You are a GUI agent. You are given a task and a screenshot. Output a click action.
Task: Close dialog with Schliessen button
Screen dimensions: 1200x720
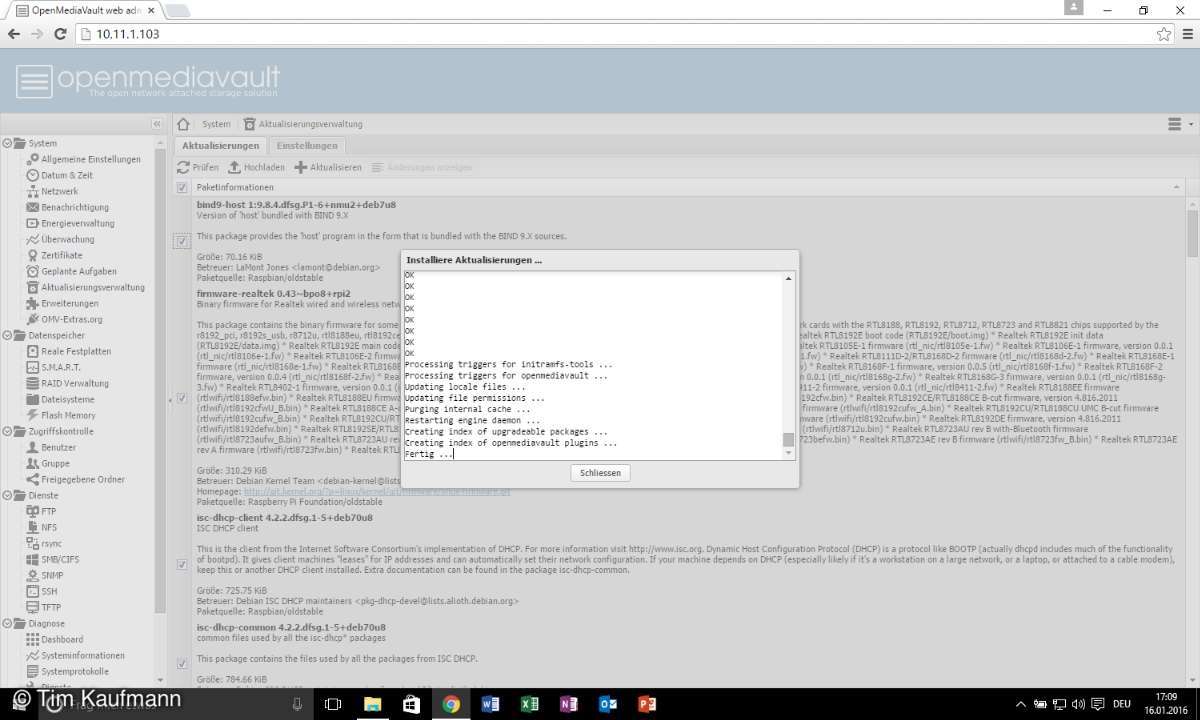(601, 473)
